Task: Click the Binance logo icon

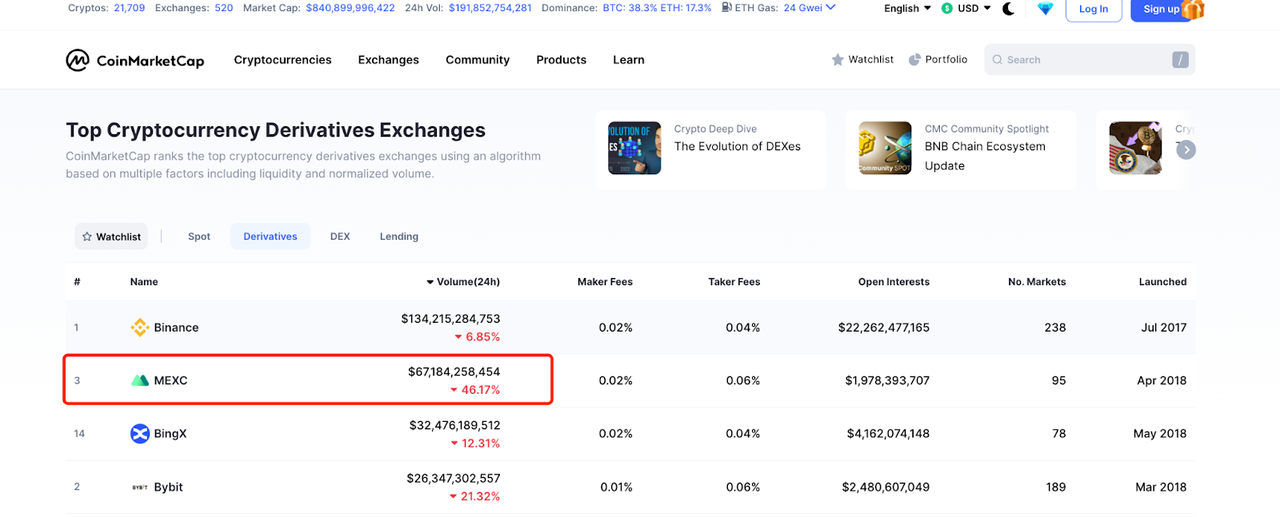Action: tap(140, 328)
